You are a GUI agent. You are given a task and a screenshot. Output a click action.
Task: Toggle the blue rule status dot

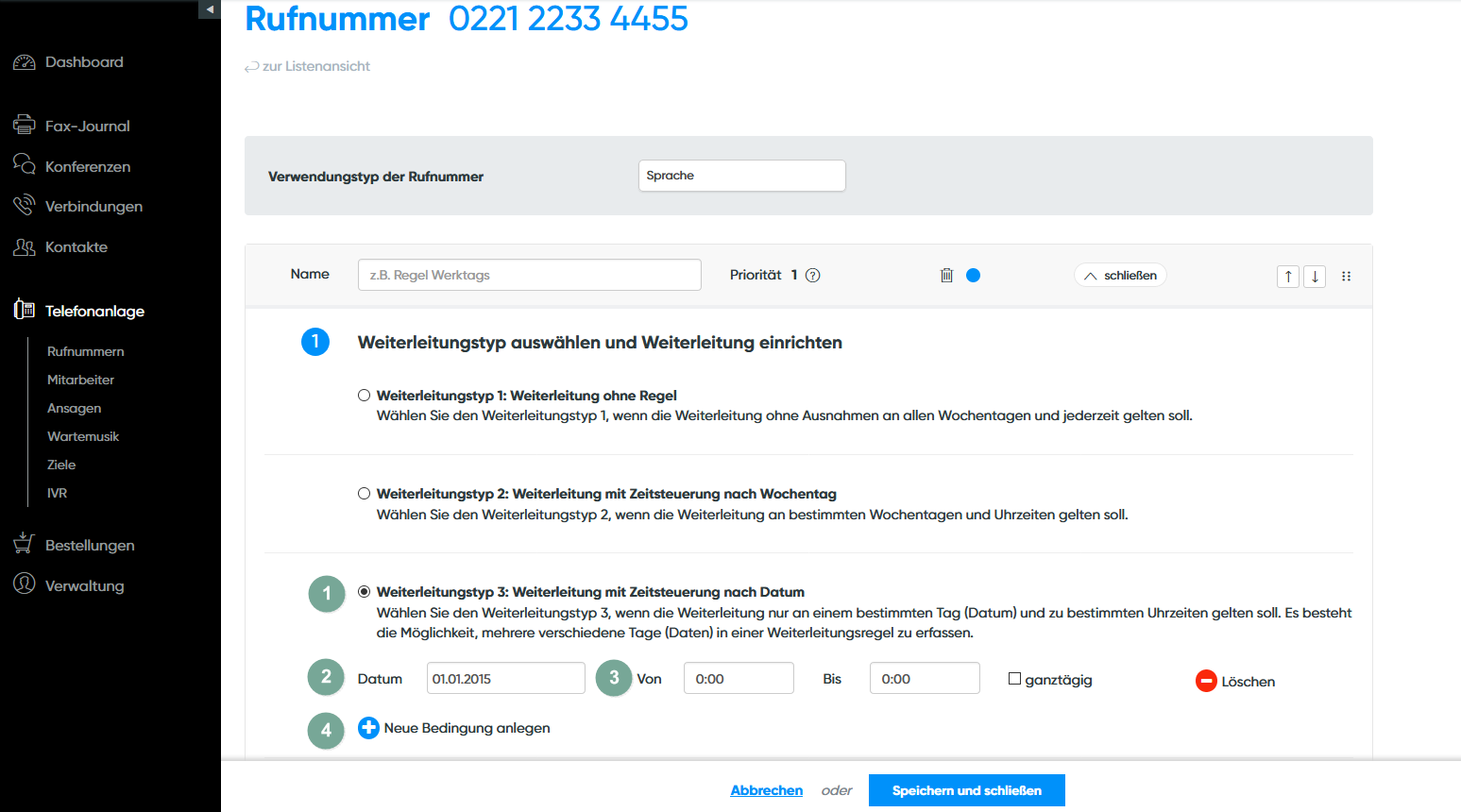974,276
